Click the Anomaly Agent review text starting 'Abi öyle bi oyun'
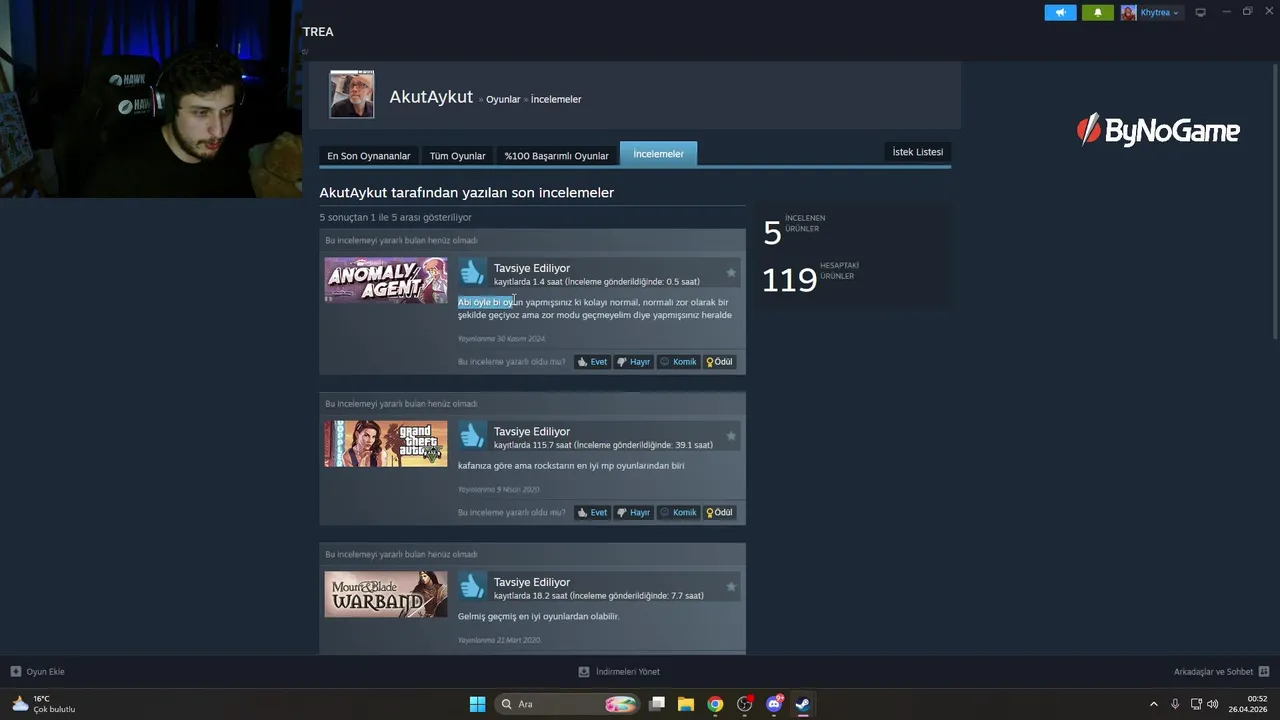 [595, 308]
